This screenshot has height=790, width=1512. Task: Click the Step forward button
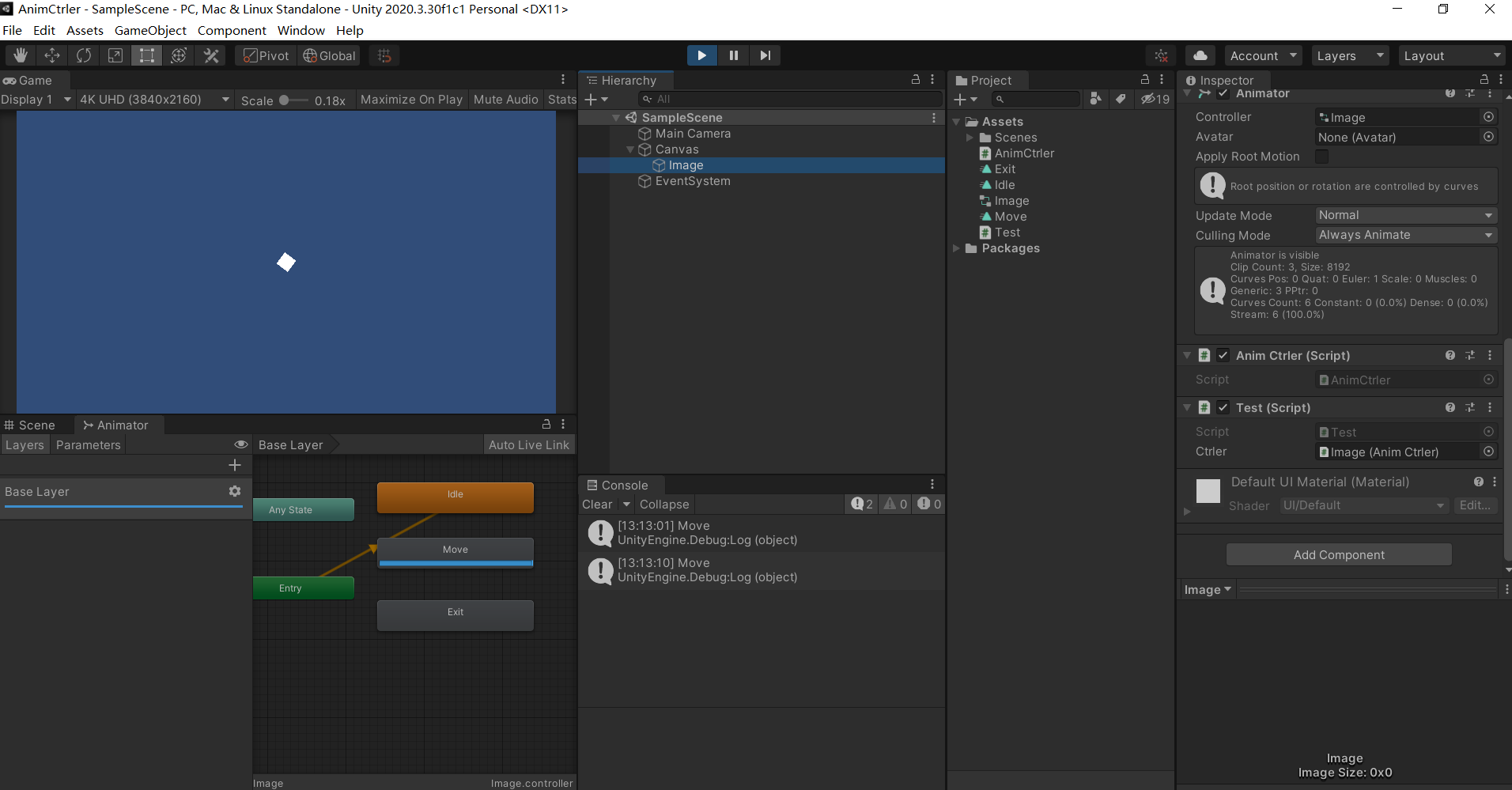765,55
